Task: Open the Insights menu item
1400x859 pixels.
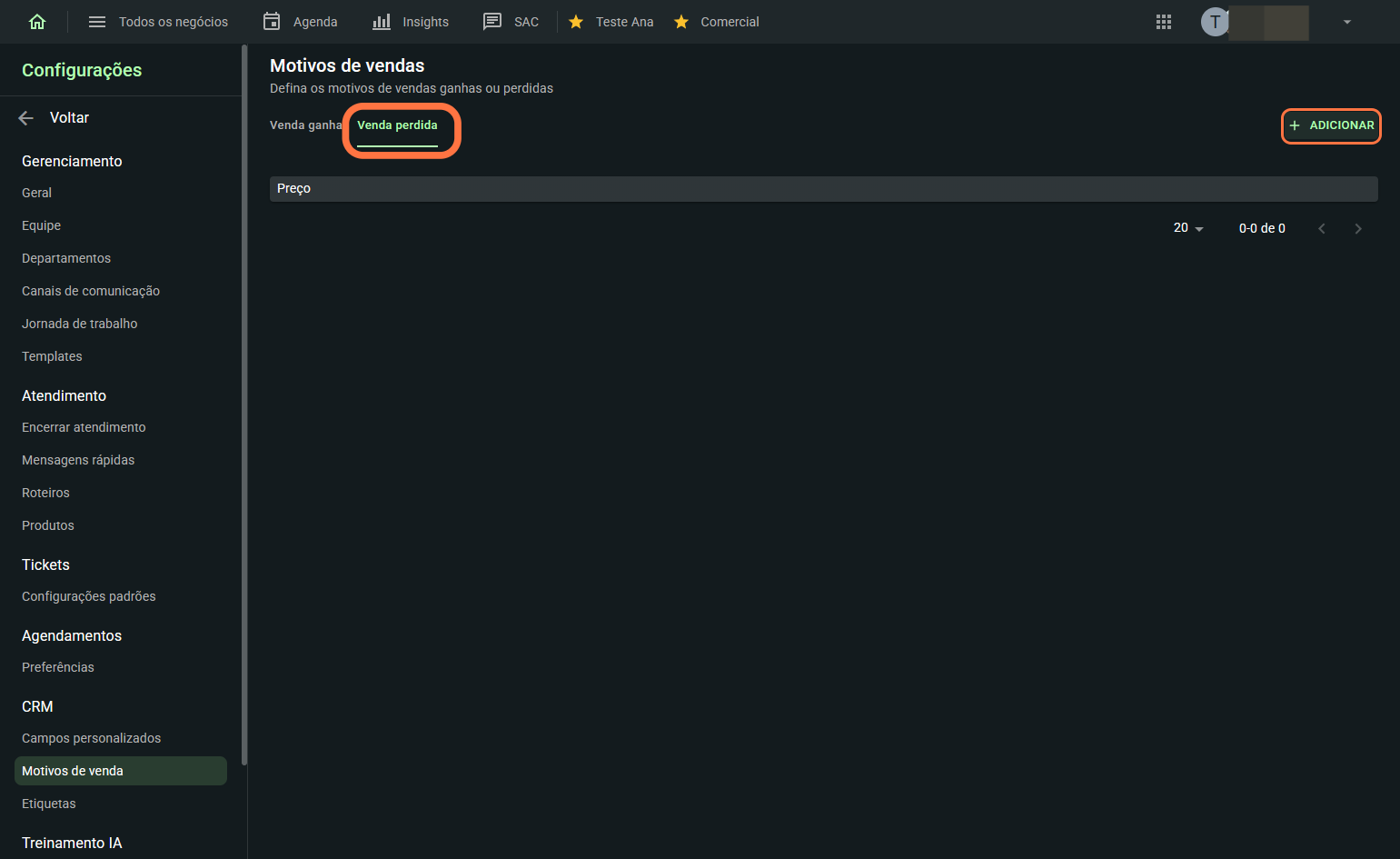Action: (x=425, y=22)
